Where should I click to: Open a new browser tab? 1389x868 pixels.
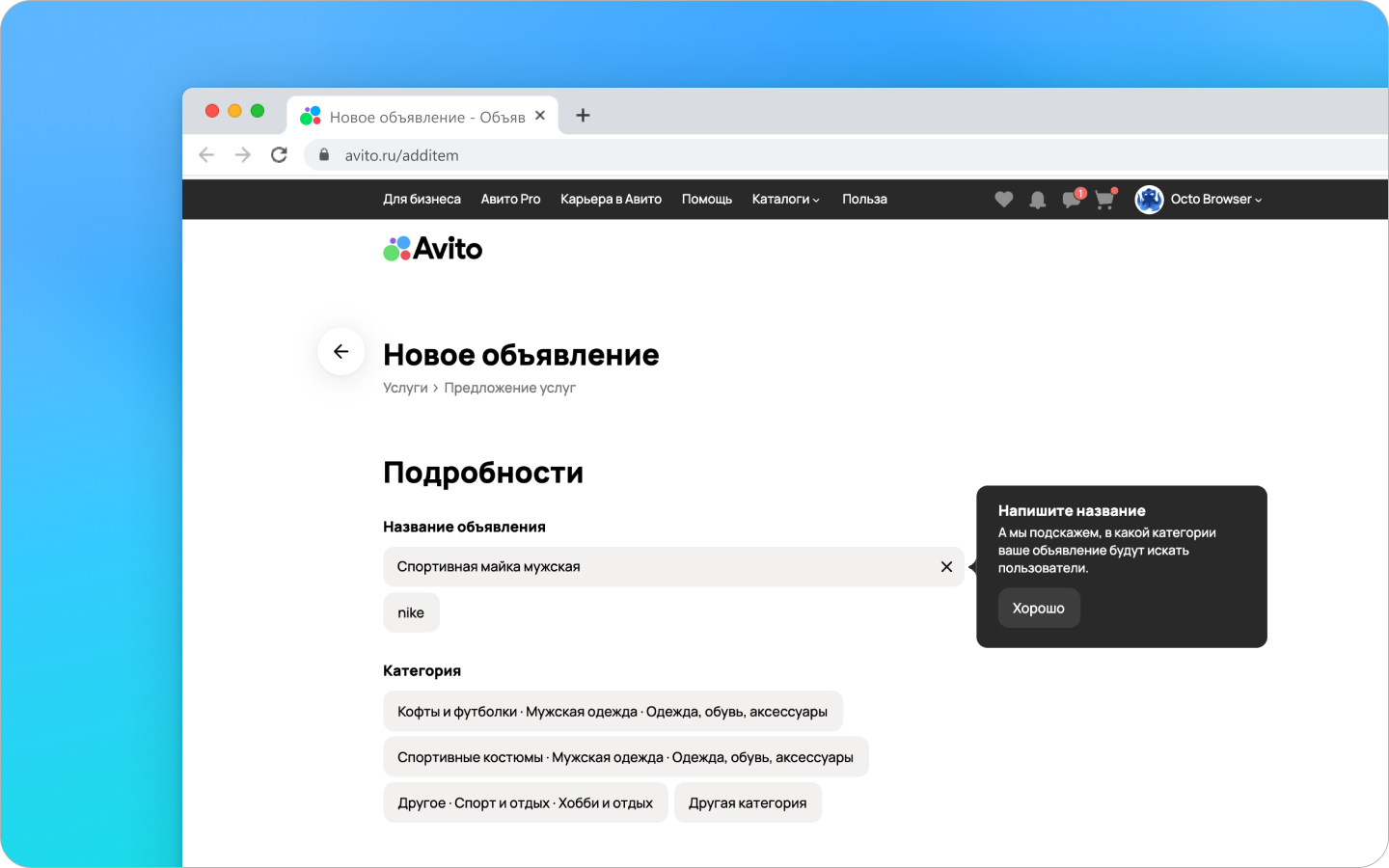(x=583, y=116)
